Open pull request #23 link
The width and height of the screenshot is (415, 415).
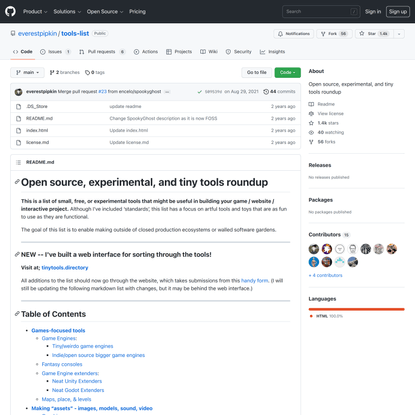pyautogui.click(x=102, y=91)
